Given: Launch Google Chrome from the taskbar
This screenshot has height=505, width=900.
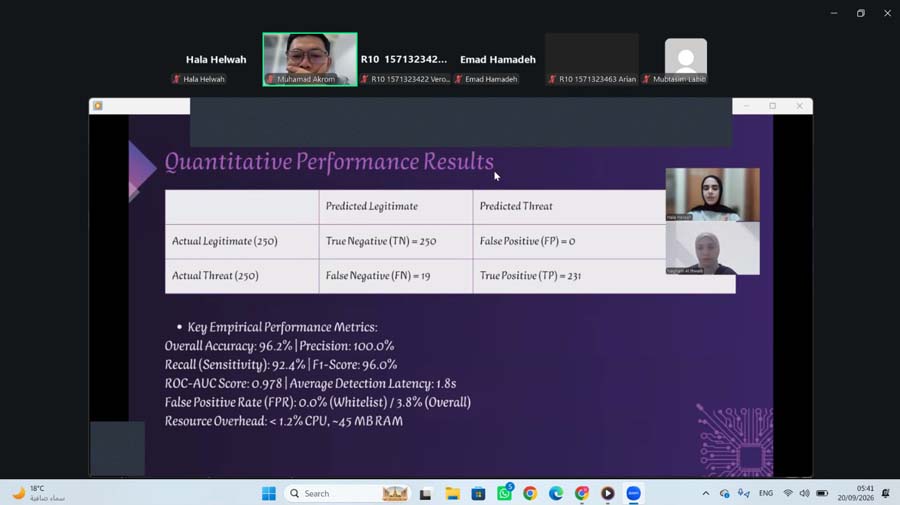Looking at the screenshot, I should (530, 494).
